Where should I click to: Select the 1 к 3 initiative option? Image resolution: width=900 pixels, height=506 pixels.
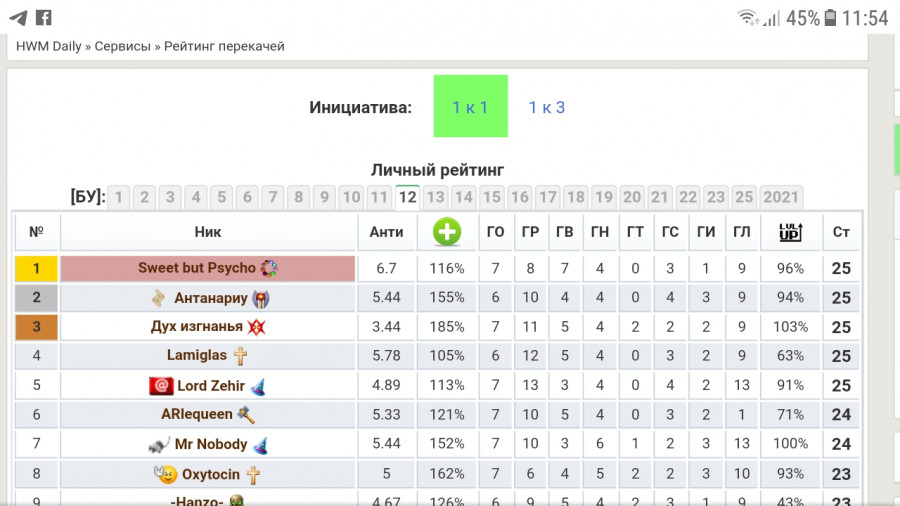pos(546,107)
